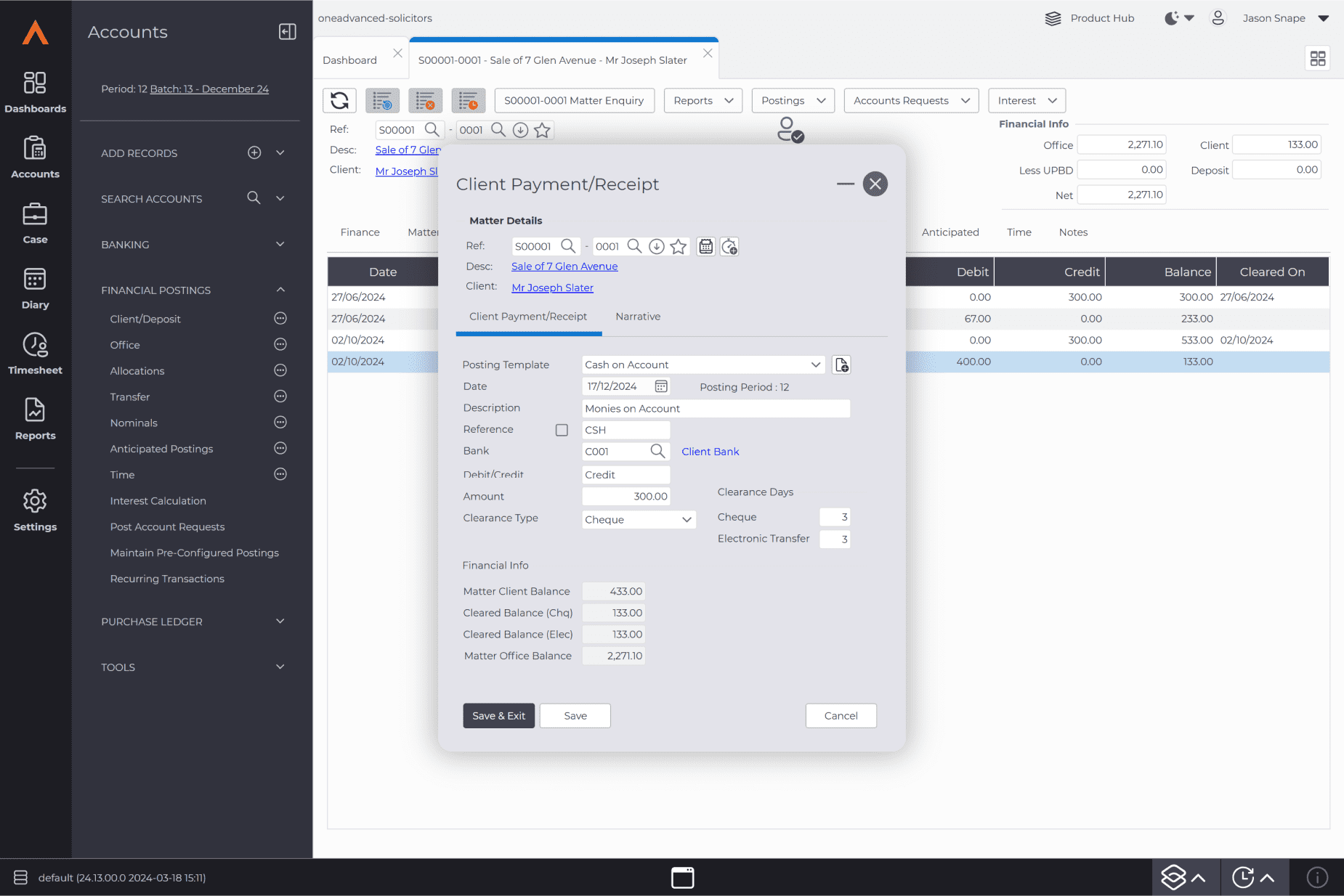Click the calendar icon beside the Date field
Image resolution: width=1344 pixels, height=896 pixels.
coord(661,386)
